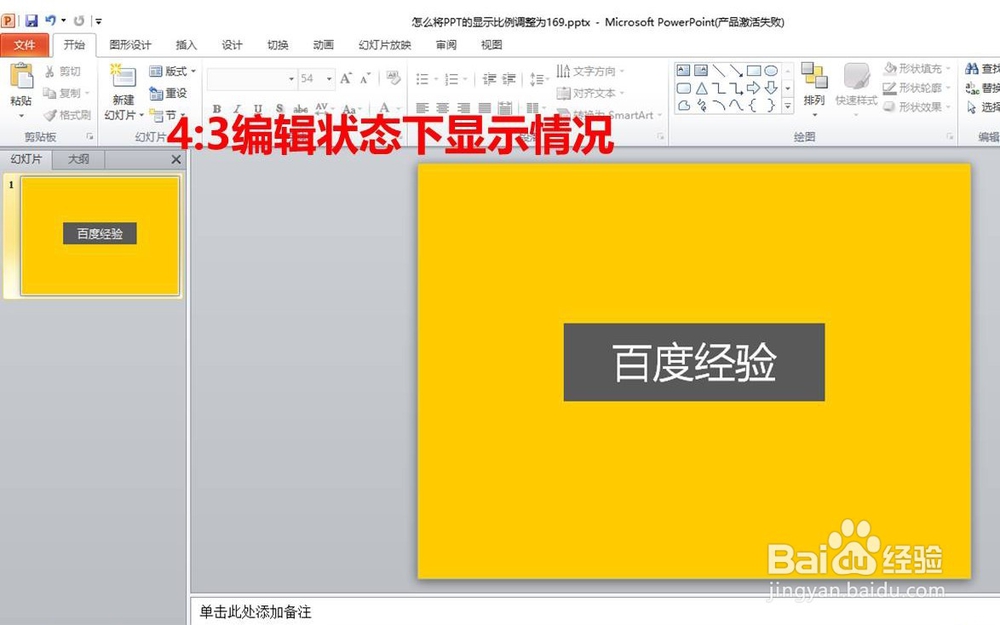Select the 百度经验 text box on the slide
This screenshot has height=625, width=1000.
[694, 362]
